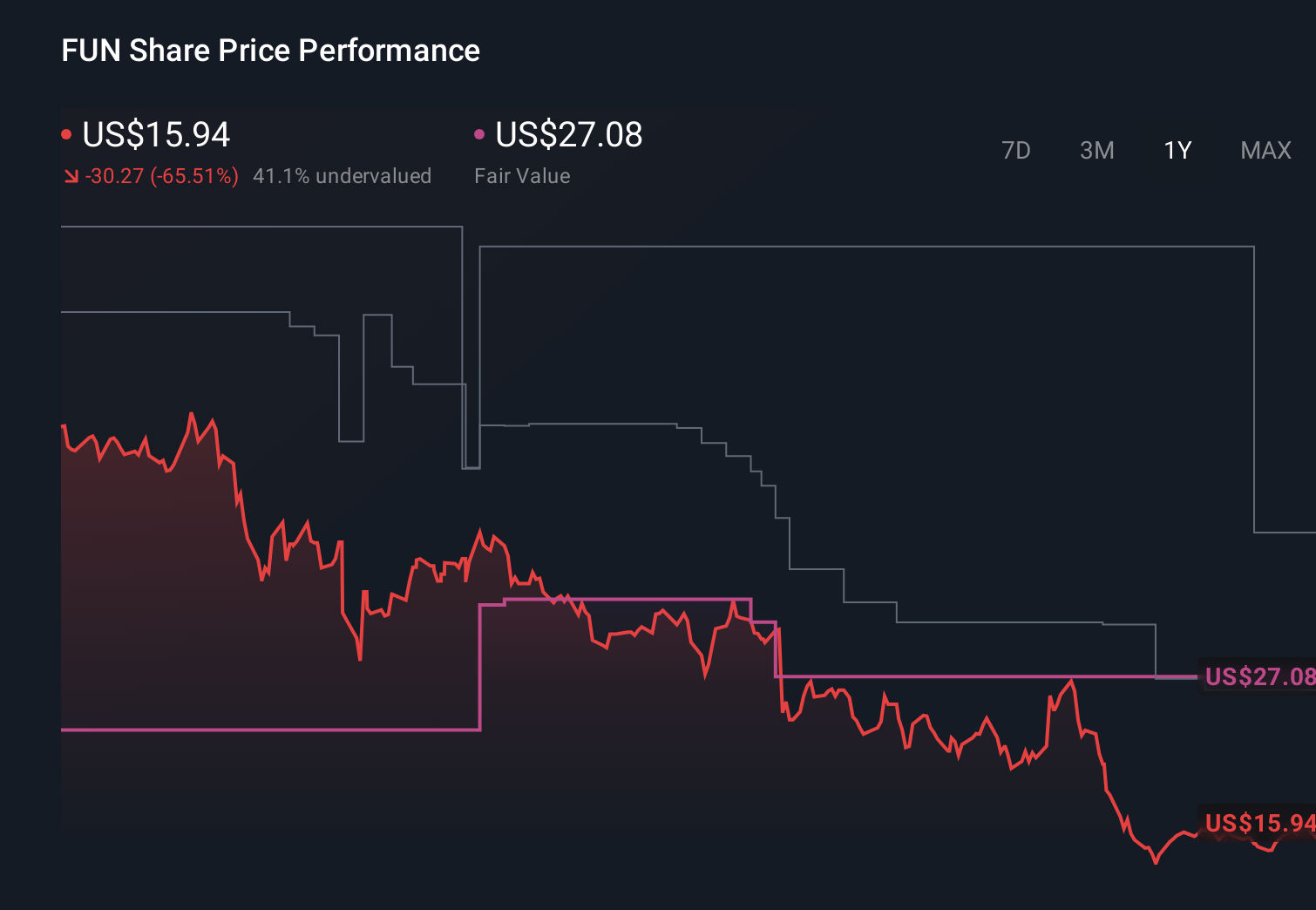Screen dimensions: 1316x910
Task: Click the US$27.08 label on chart right
Action: coord(1258,676)
